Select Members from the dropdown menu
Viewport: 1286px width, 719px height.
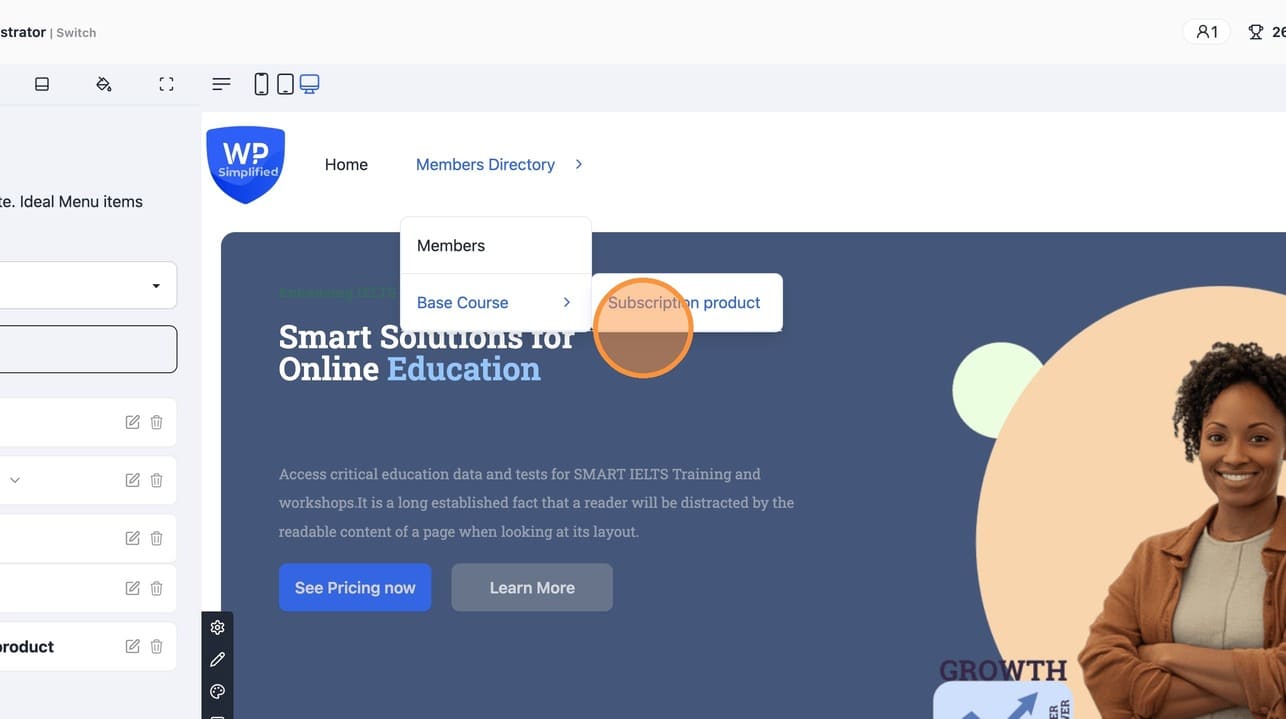(x=496, y=246)
